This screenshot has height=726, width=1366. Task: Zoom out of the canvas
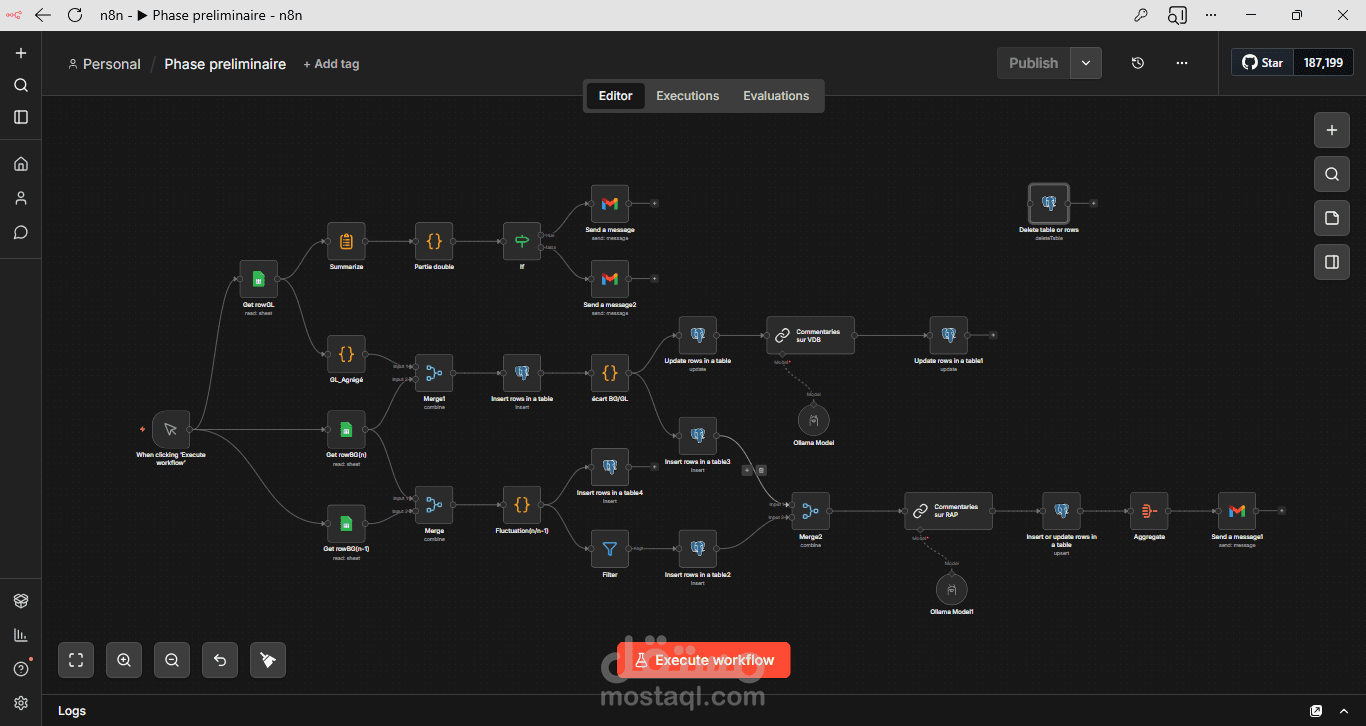(172, 660)
